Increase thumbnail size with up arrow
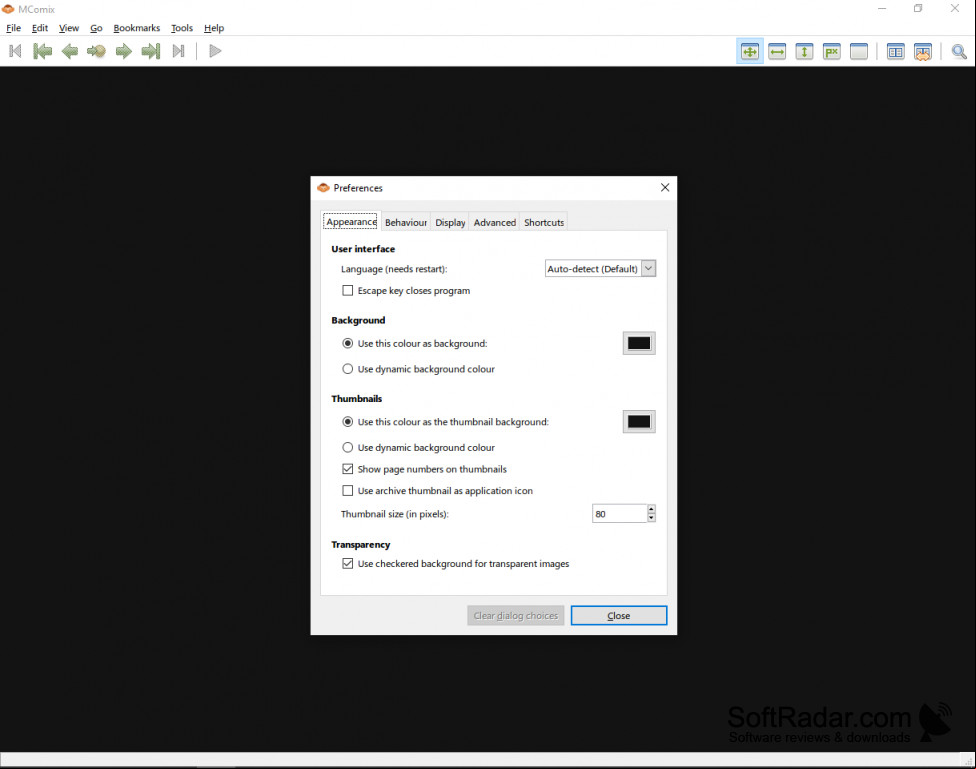The width and height of the screenshot is (976, 769). [x=651, y=509]
